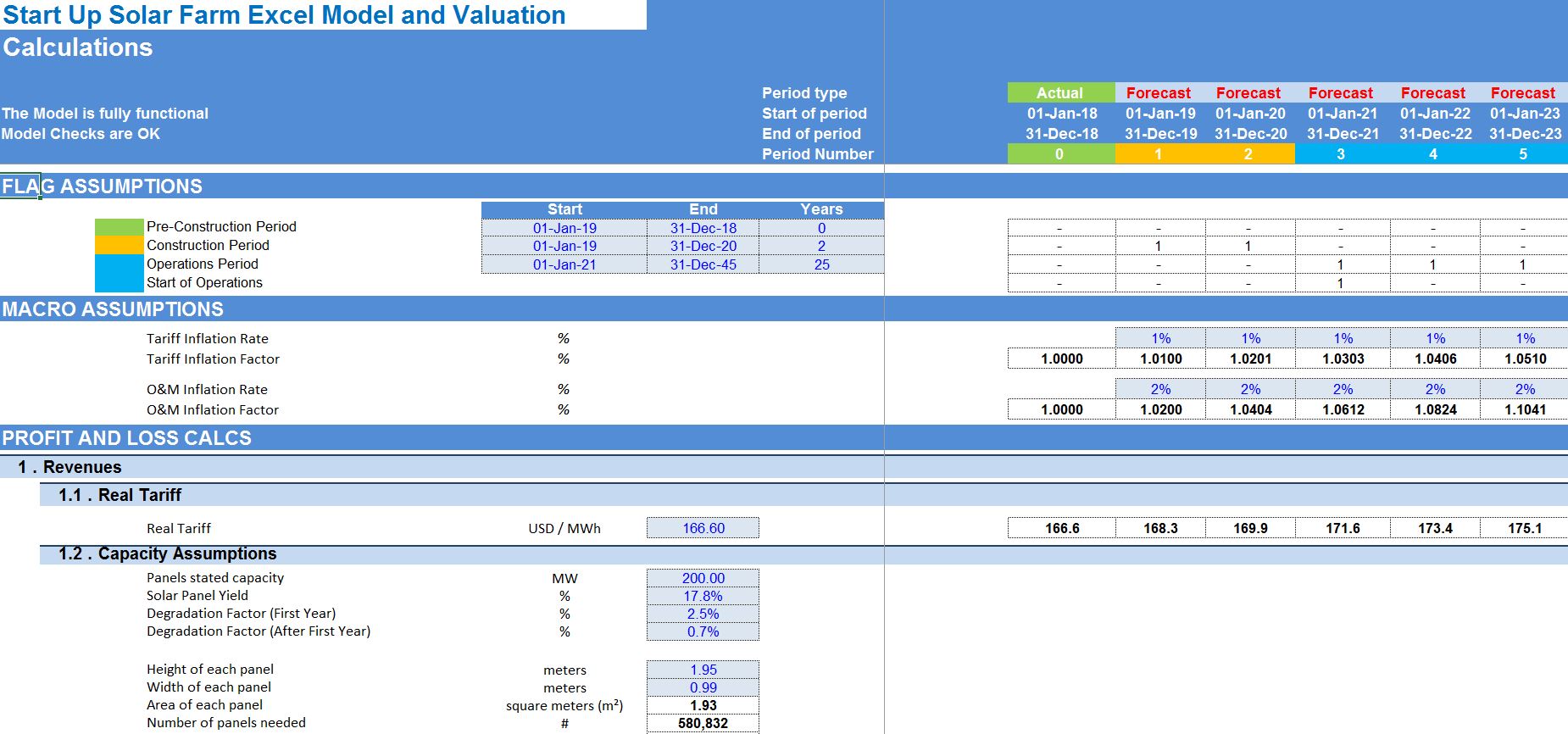Click blue Period Number cell 5

pyautogui.click(x=1523, y=153)
